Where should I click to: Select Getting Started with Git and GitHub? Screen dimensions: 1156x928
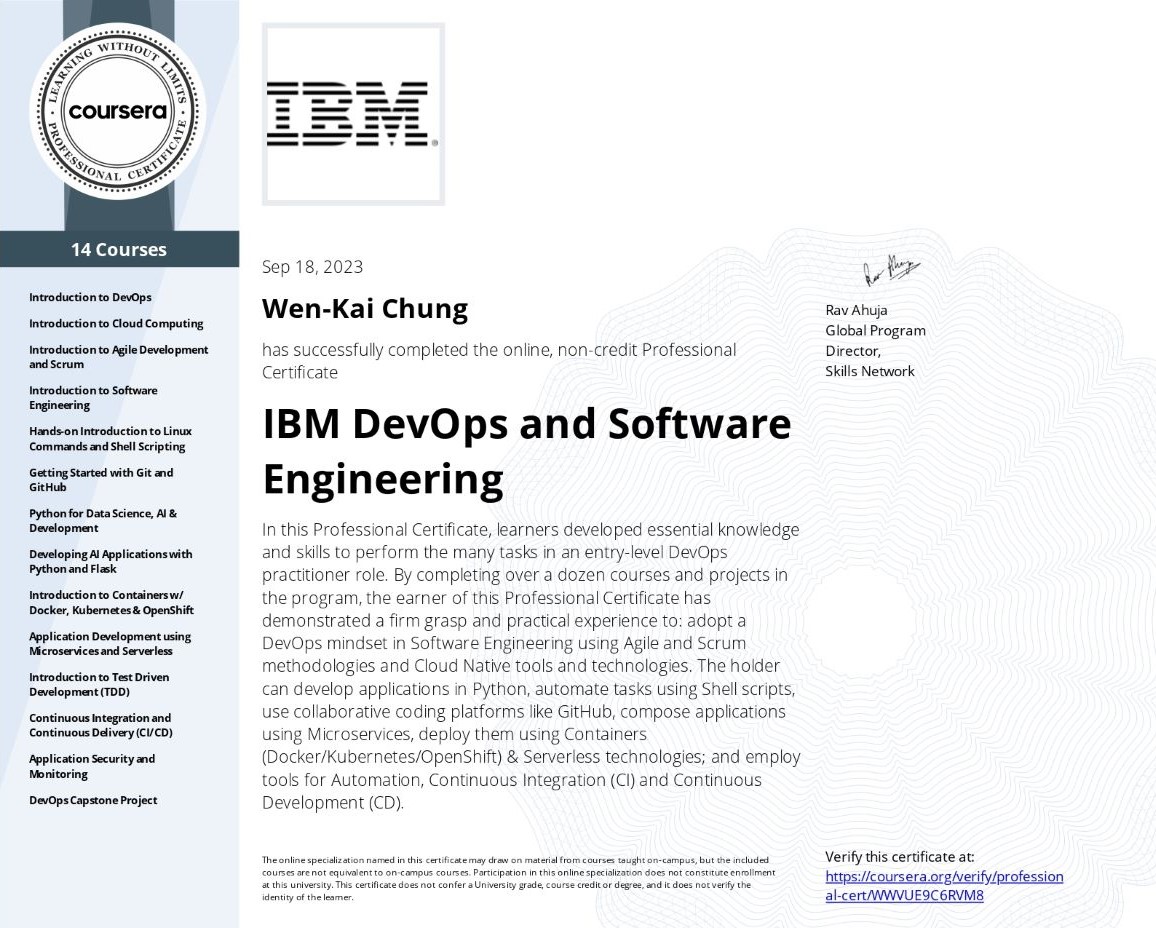100,480
